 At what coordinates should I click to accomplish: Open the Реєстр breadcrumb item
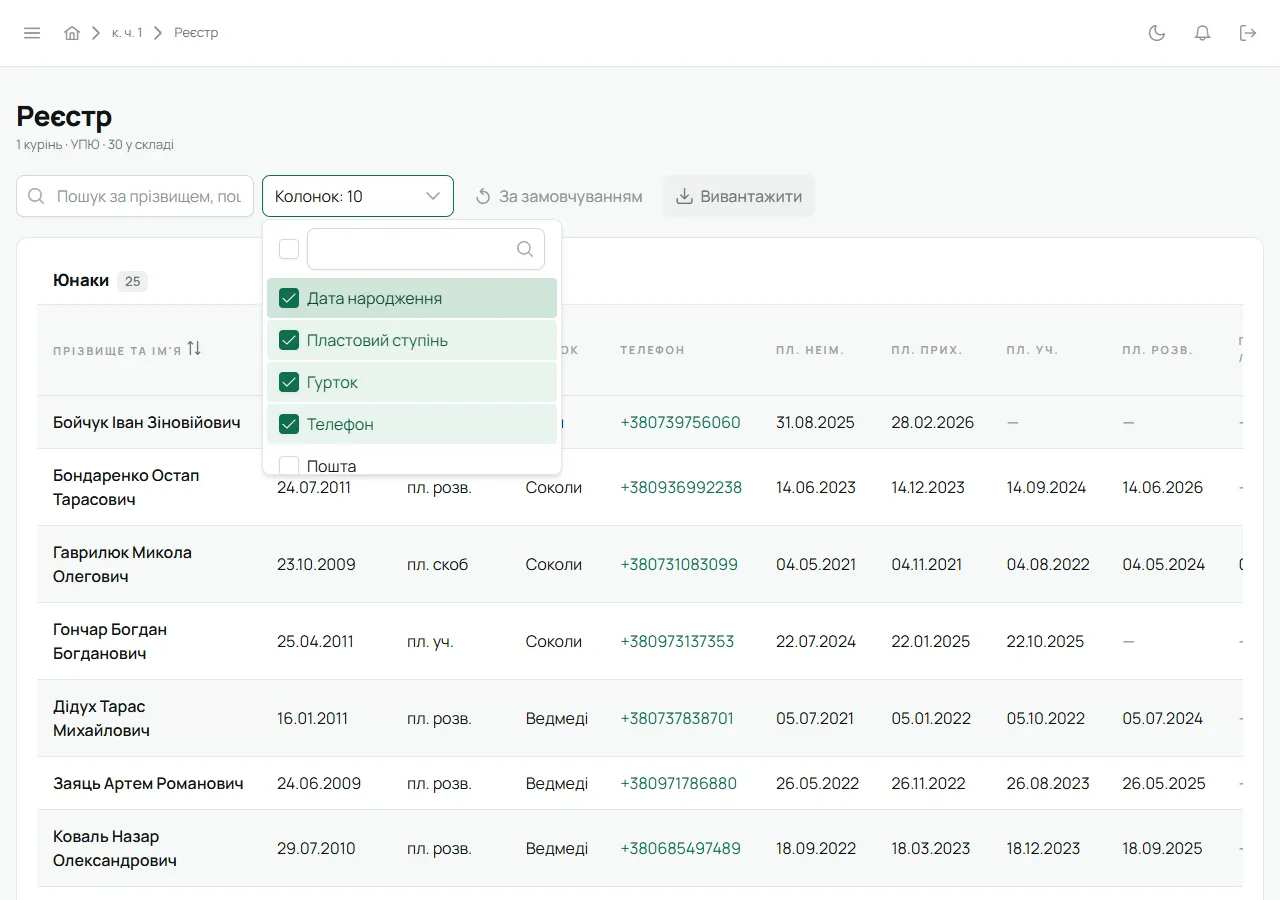click(196, 33)
